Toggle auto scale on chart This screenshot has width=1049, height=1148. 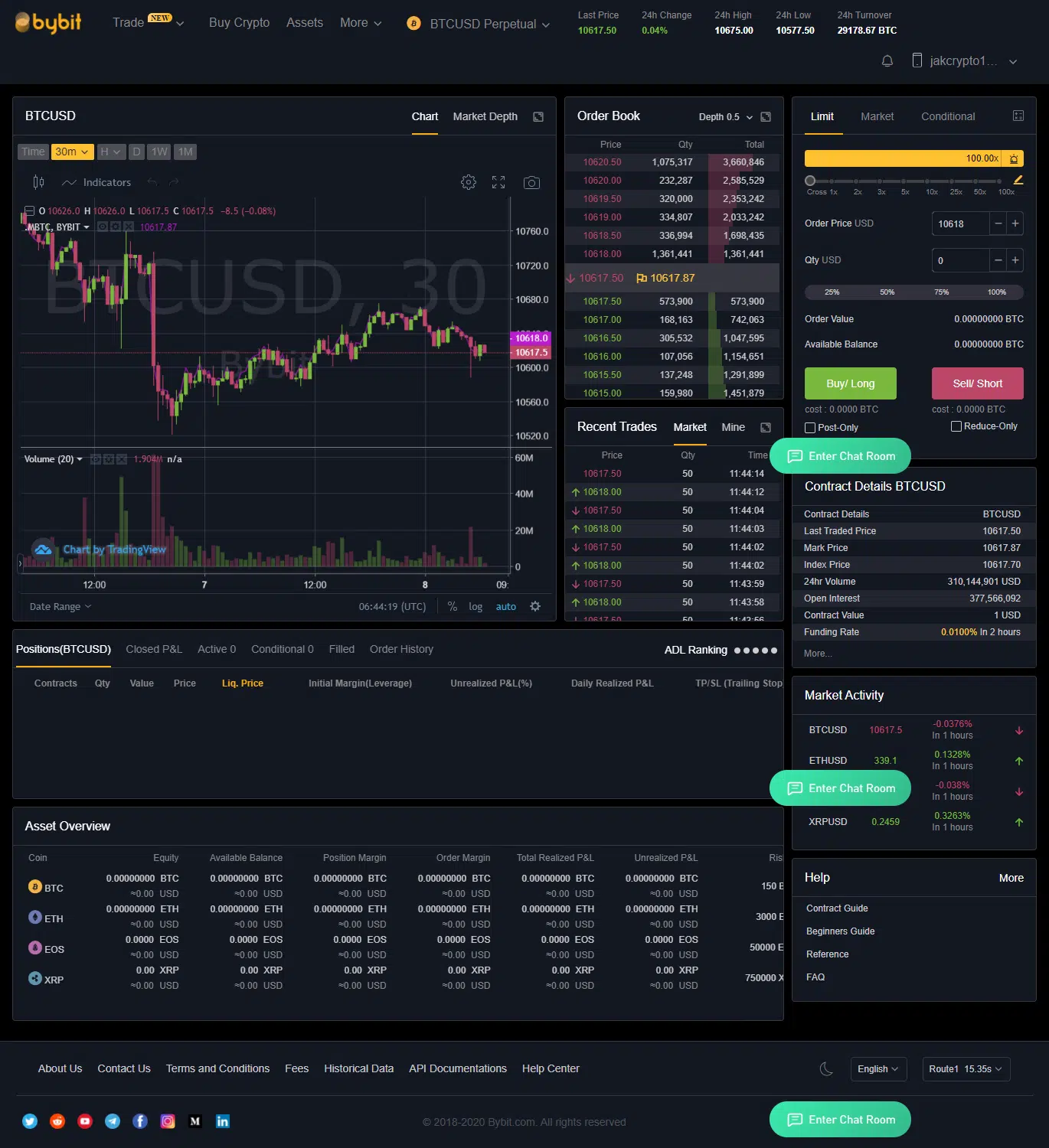coord(506,606)
